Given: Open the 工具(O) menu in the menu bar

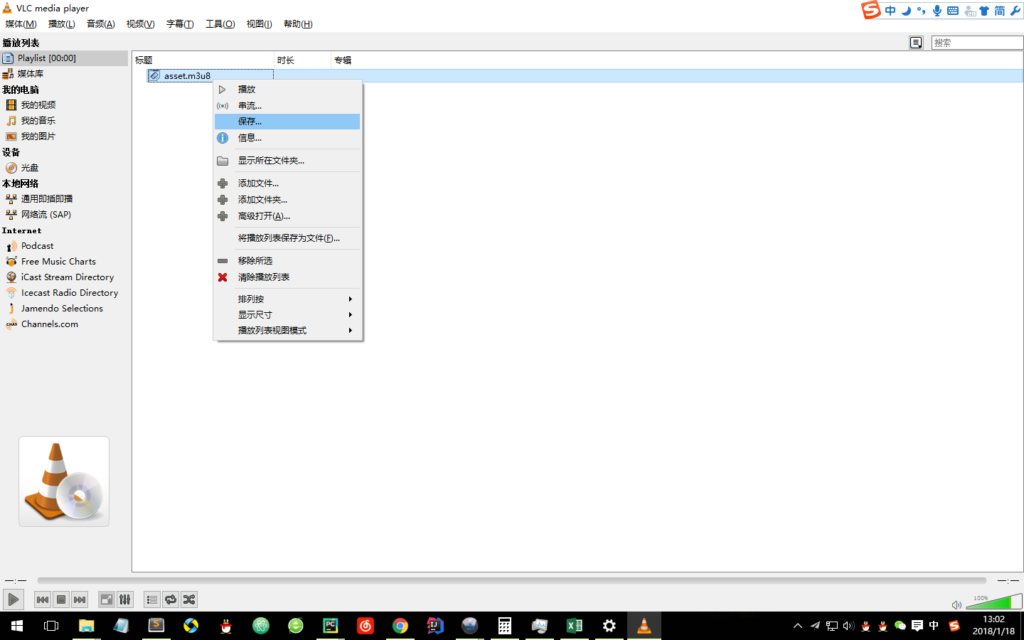Looking at the screenshot, I should pos(220,24).
